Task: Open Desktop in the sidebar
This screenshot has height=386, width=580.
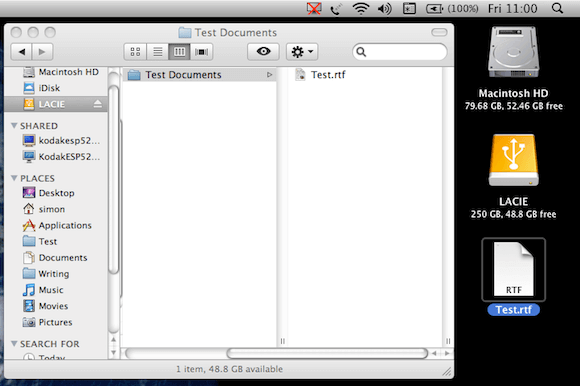Action: [x=48, y=193]
